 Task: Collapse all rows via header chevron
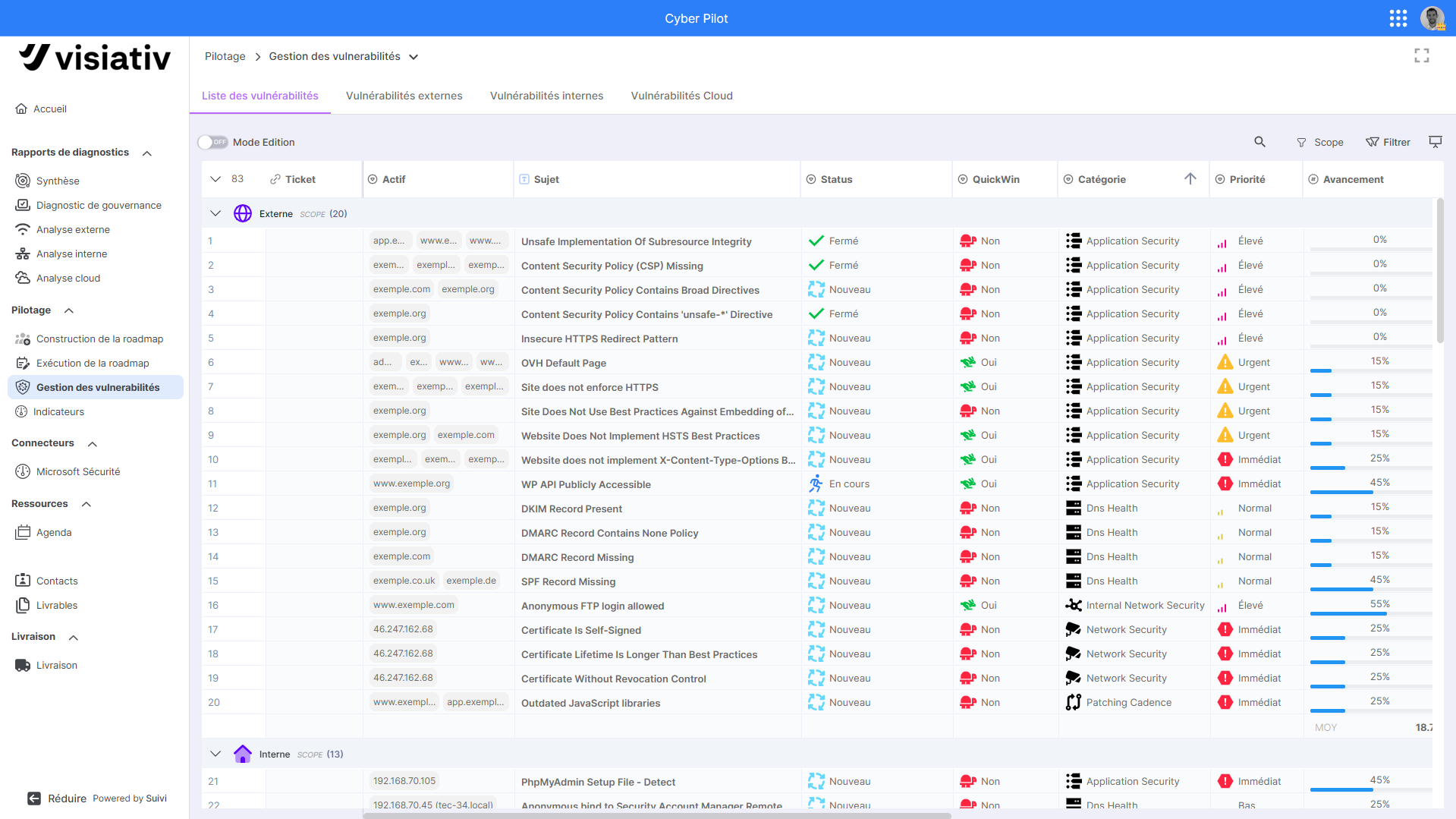[x=215, y=179]
